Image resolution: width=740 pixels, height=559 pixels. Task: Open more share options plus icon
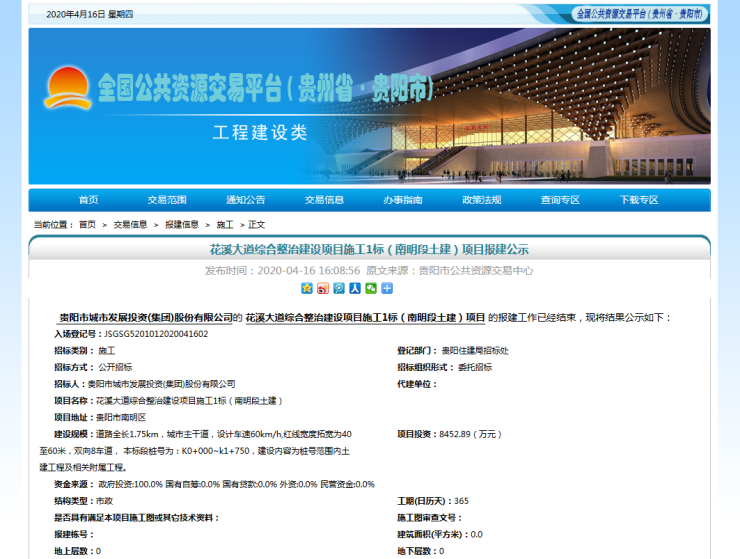point(387,288)
